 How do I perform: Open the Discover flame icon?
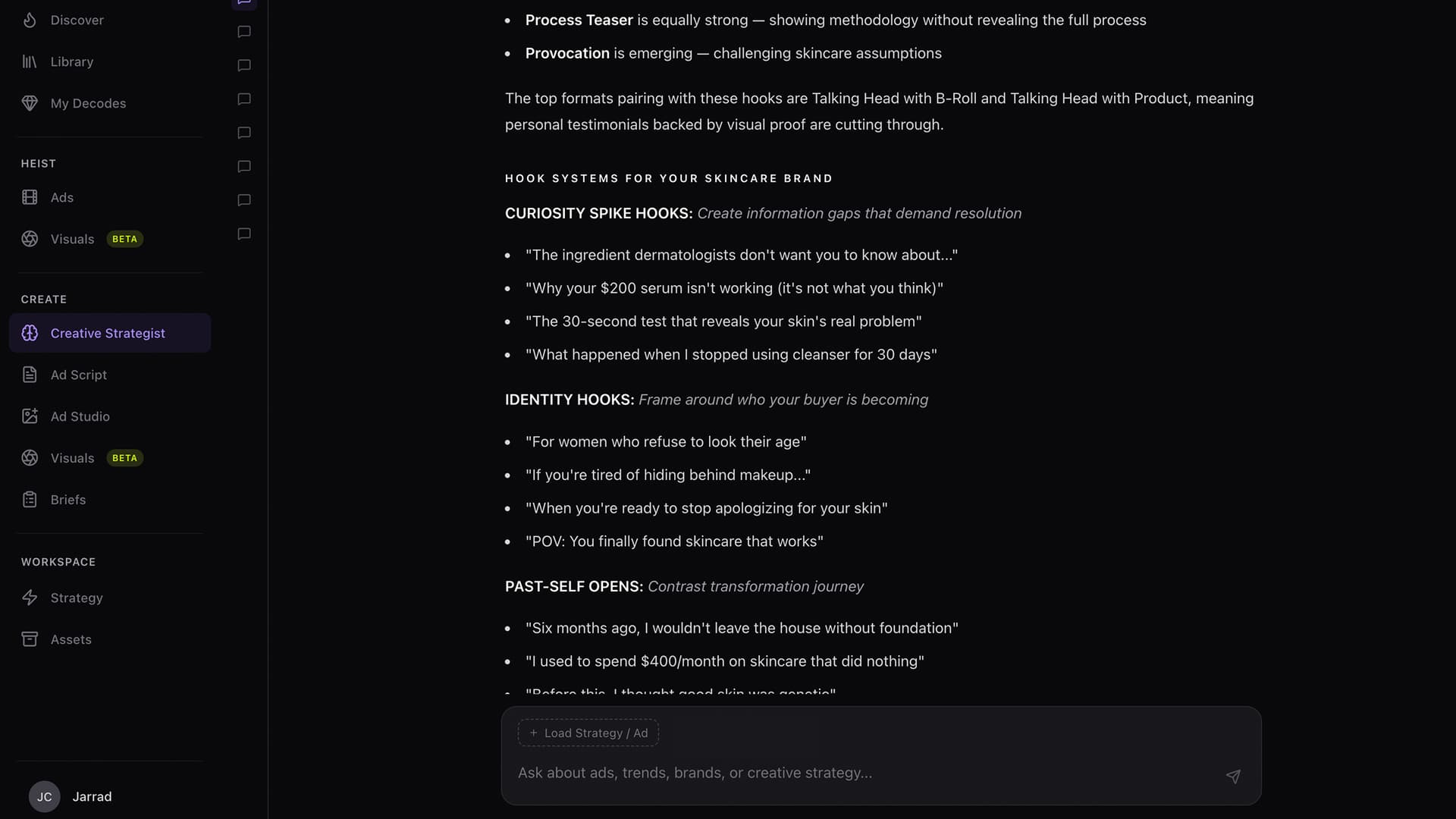[x=29, y=20]
